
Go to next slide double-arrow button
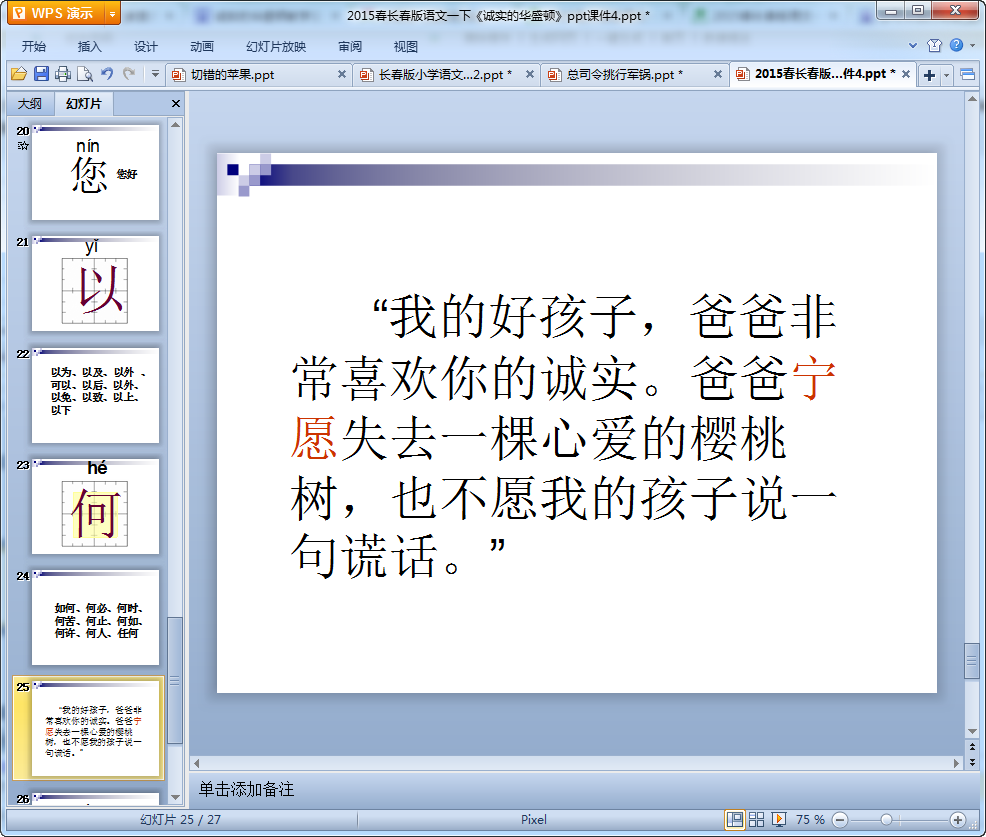972,762
